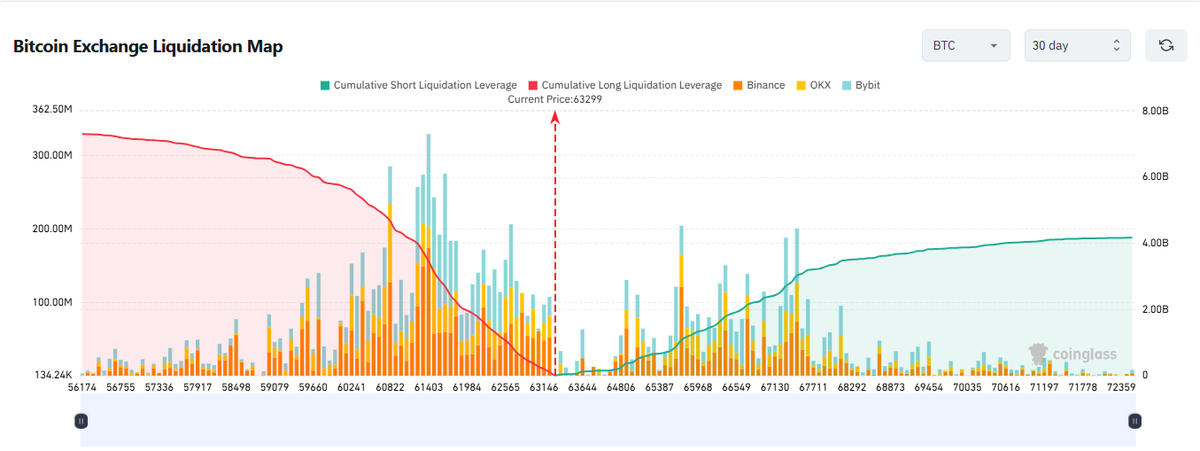The height and width of the screenshot is (451, 1200).
Task: Click the 6.00B right axis label
Action: pyautogui.click(x=1155, y=176)
